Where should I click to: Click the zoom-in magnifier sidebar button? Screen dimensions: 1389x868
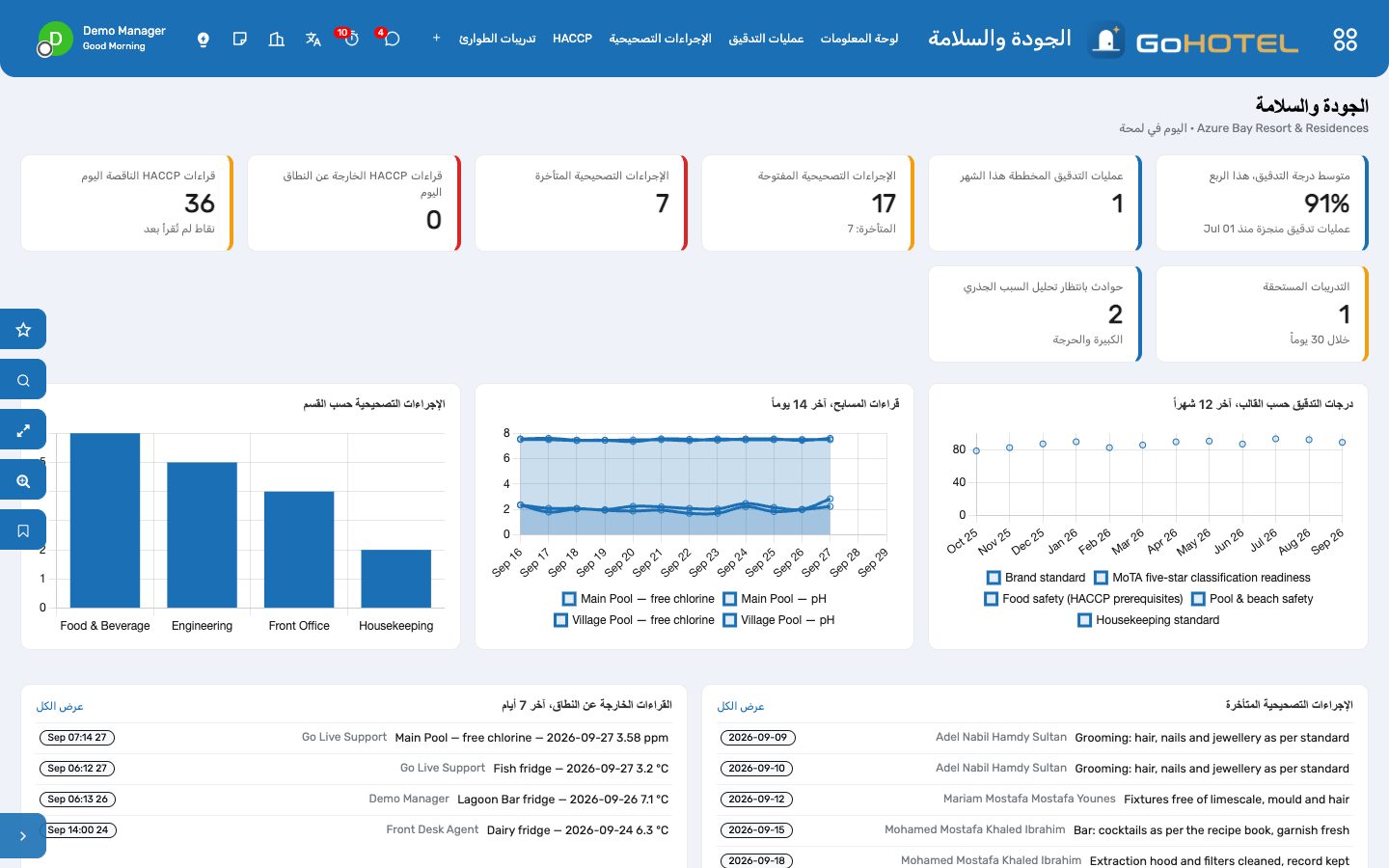tap(23, 480)
